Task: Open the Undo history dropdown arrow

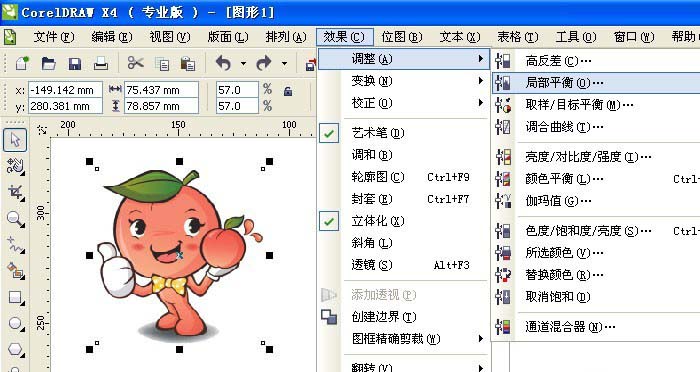Action: pyautogui.click(x=243, y=64)
